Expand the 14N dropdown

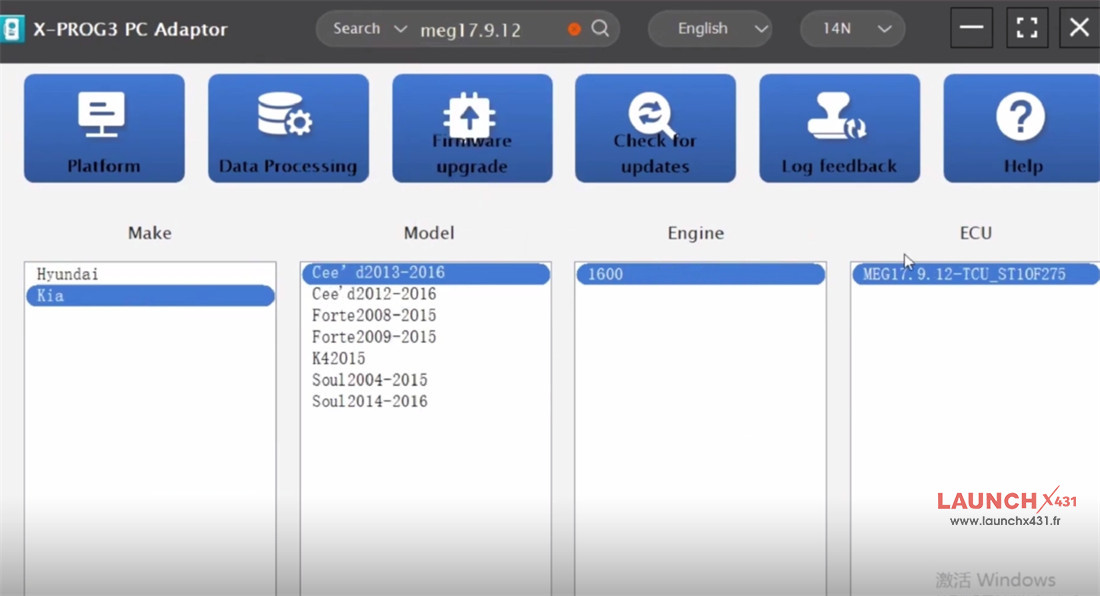[853, 29]
